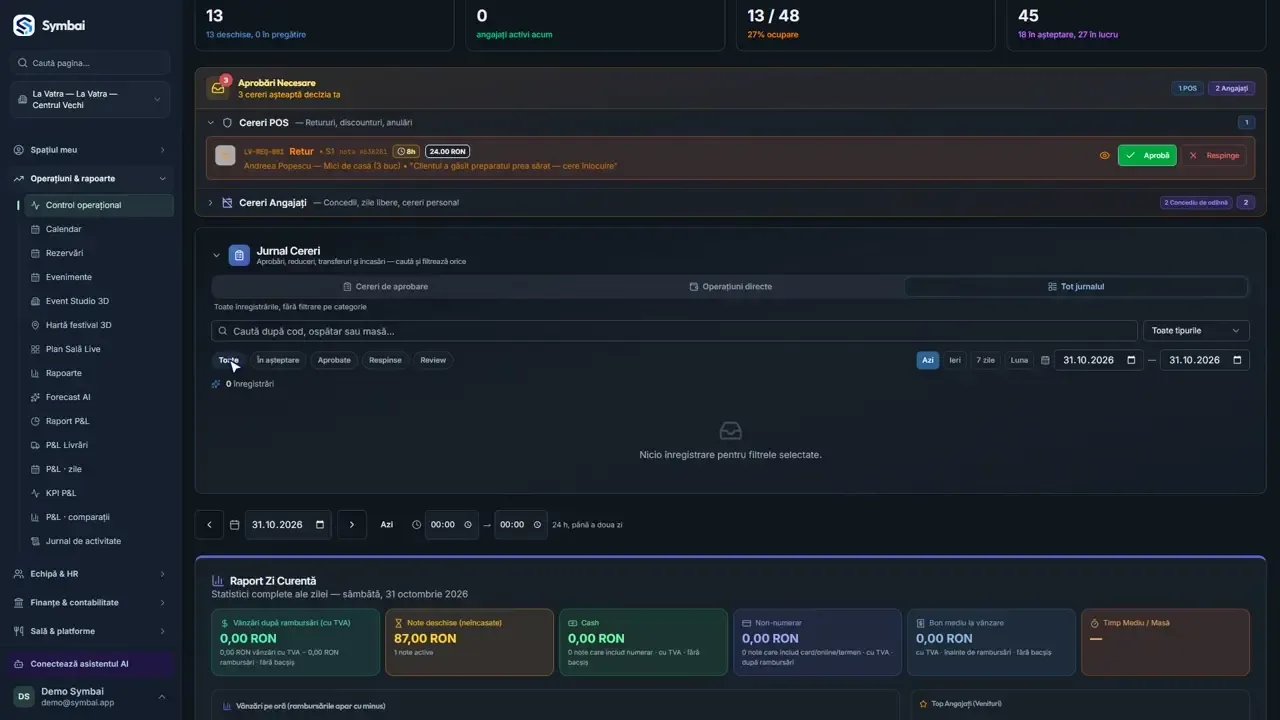Expand Finanțe & contabilitate section
The height and width of the screenshot is (720, 1280).
pos(90,603)
